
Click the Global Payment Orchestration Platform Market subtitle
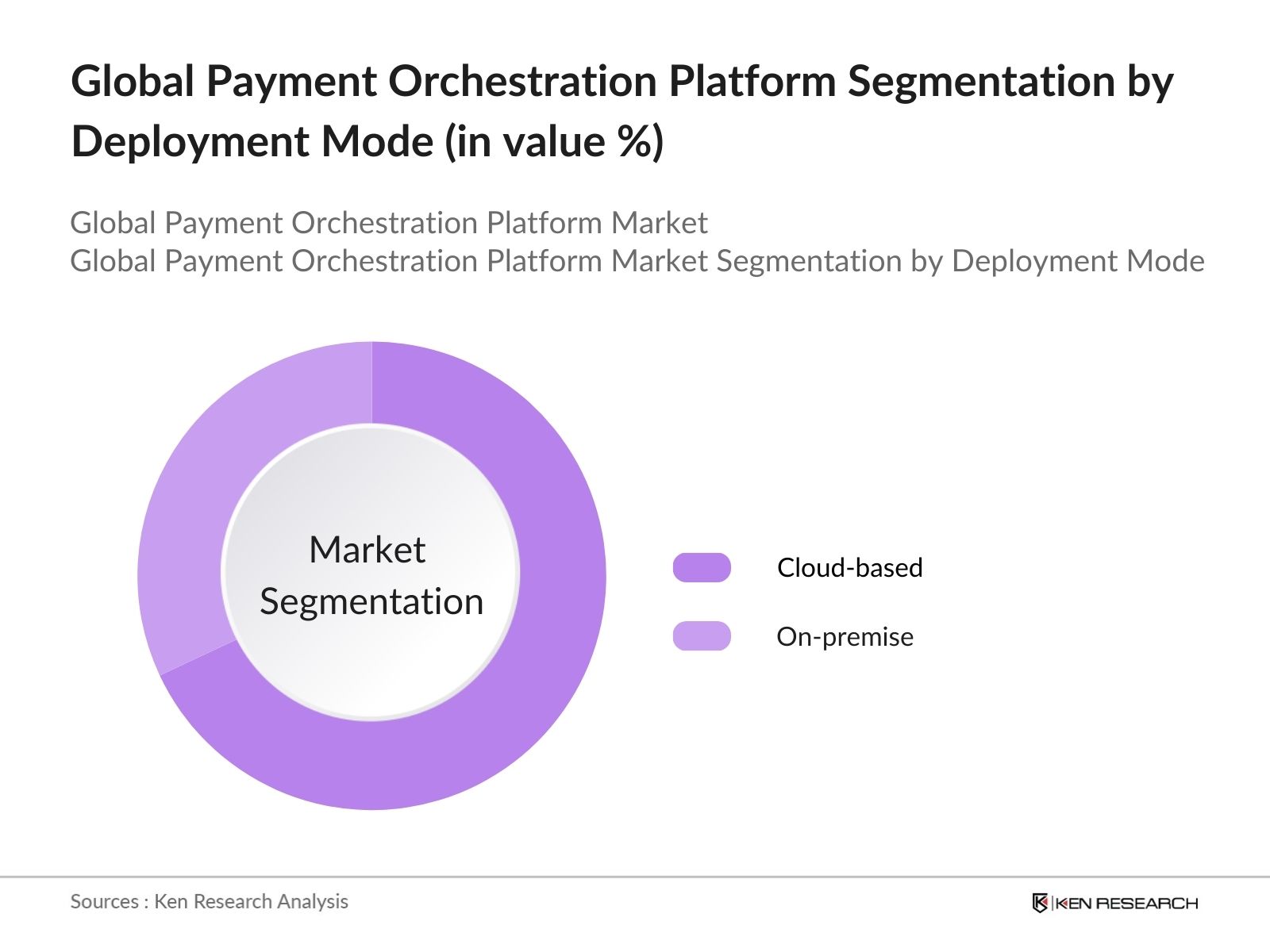click(390, 223)
